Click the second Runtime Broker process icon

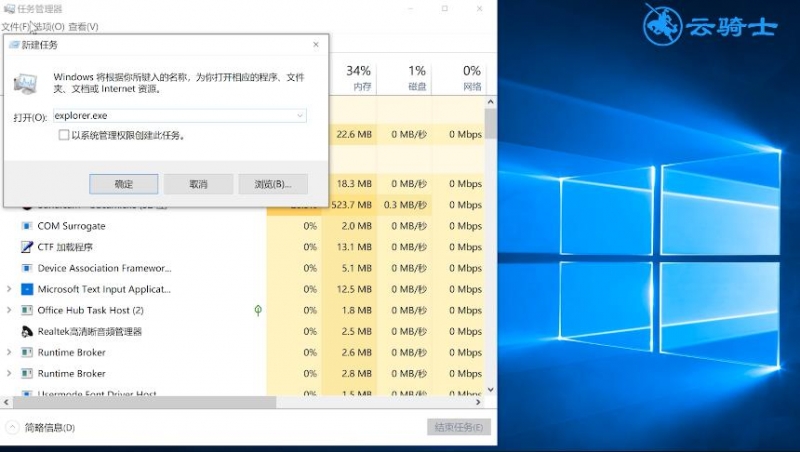coord(27,373)
